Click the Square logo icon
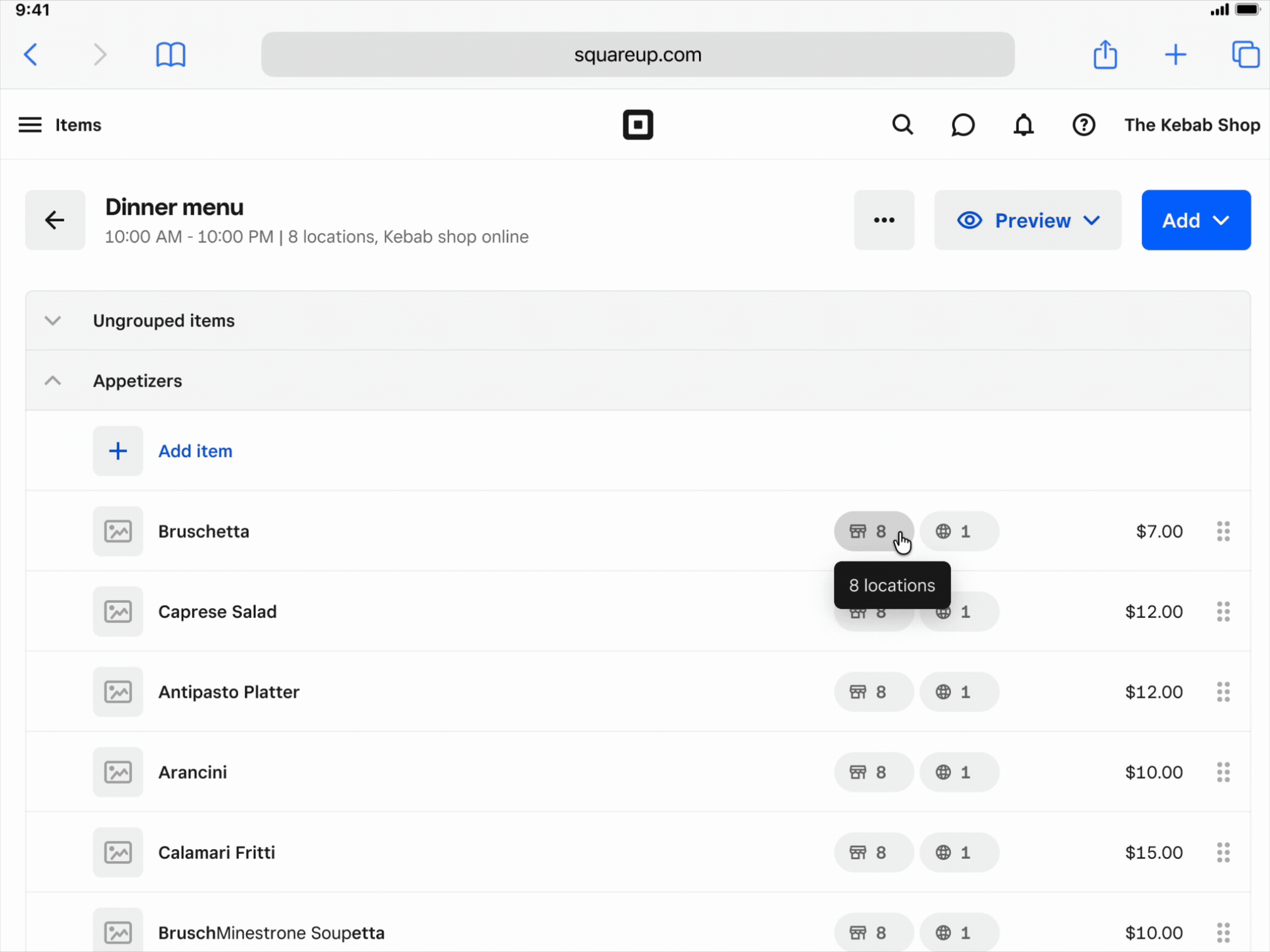Viewport: 1270px width, 952px height. pyautogui.click(x=638, y=124)
